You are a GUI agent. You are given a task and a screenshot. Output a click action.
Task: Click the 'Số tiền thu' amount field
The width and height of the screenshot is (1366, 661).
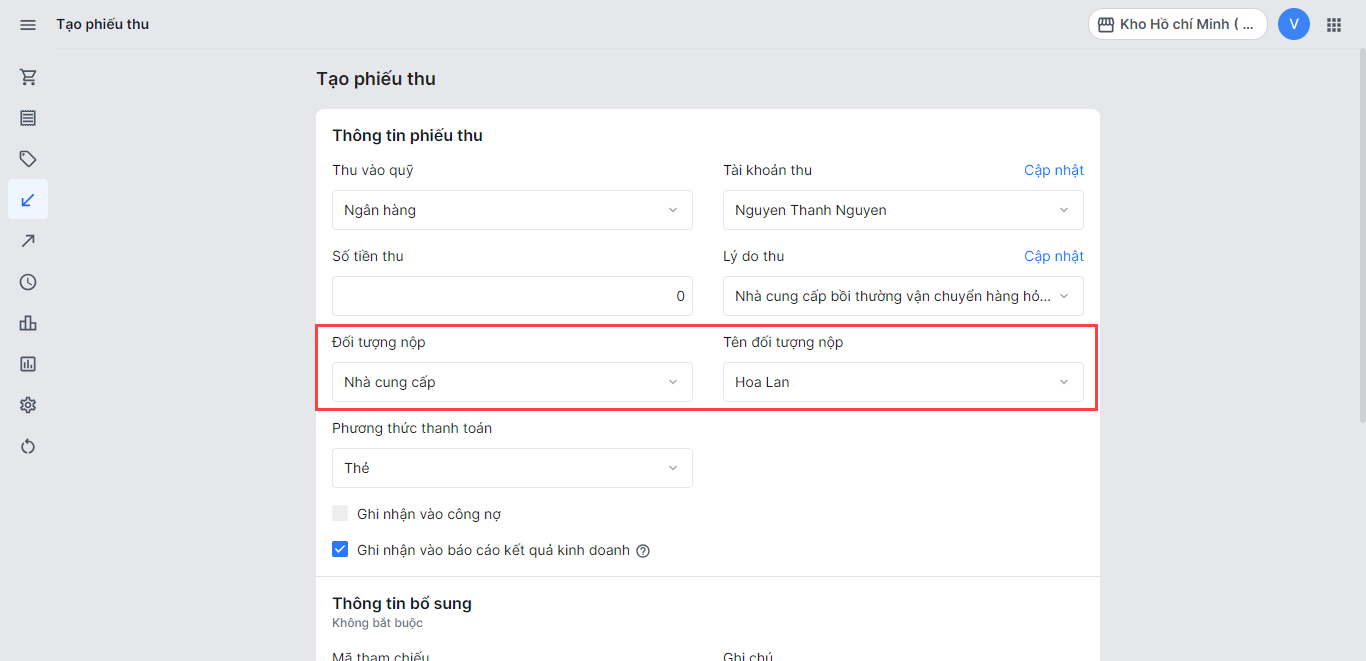(x=512, y=296)
